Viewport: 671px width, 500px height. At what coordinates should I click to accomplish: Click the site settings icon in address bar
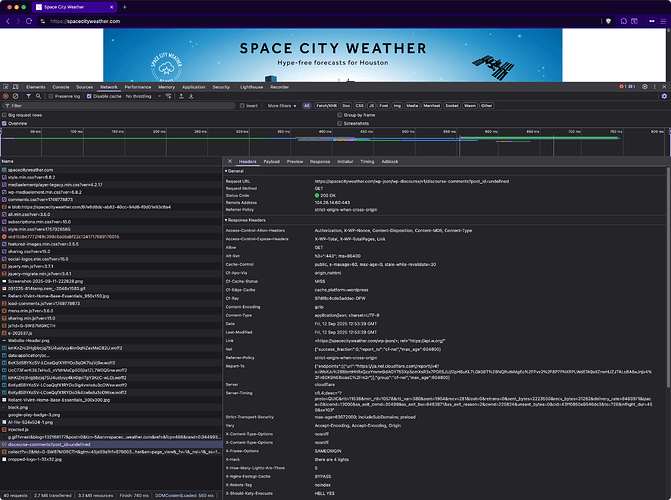(x=42, y=21)
